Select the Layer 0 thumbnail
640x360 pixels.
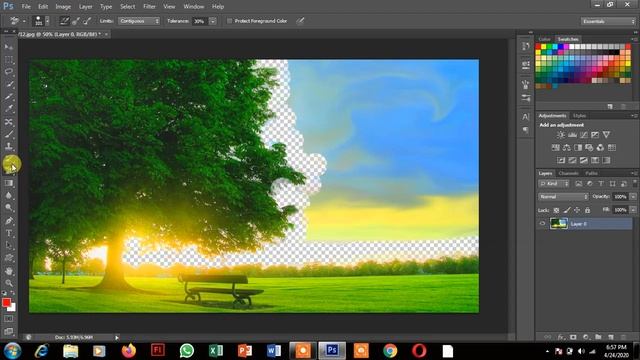click(x=558, y=224)
